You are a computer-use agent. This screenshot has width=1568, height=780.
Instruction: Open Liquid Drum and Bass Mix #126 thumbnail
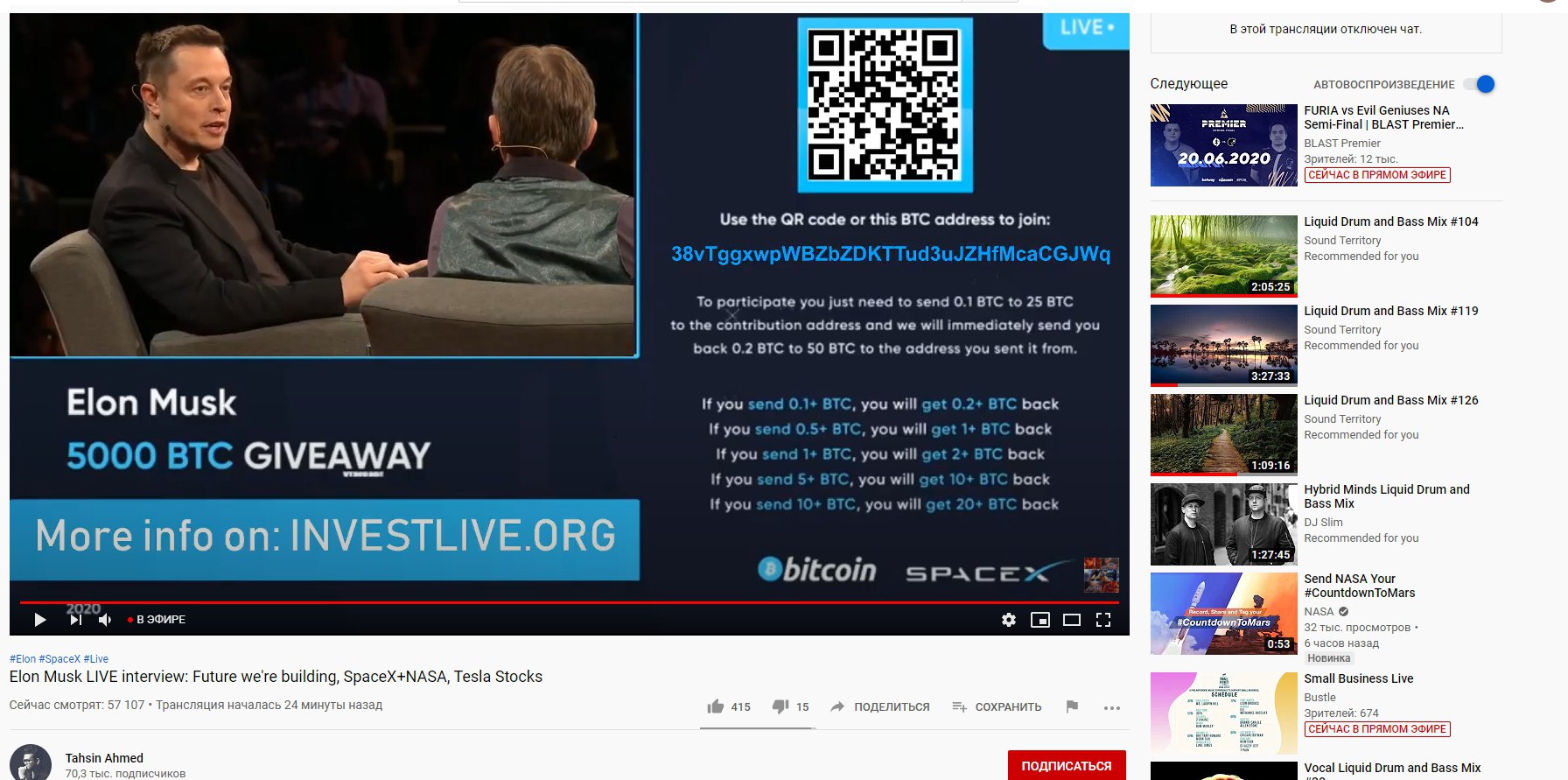tap(1224, 435)
